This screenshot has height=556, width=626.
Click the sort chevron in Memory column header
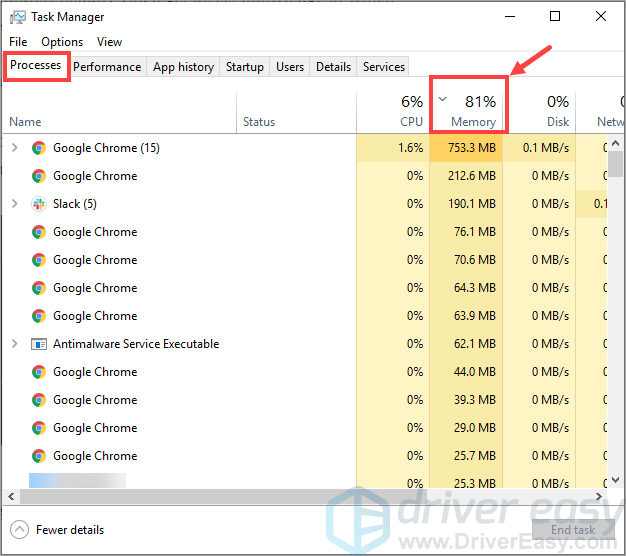[x=443, y=99]
